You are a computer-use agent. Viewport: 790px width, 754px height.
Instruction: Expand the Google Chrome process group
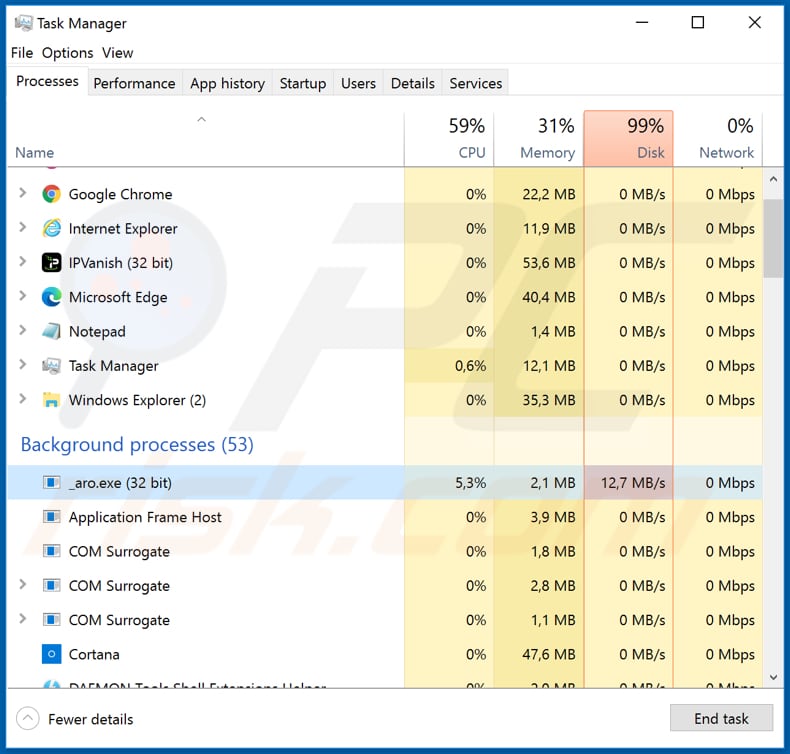[22, 193]
